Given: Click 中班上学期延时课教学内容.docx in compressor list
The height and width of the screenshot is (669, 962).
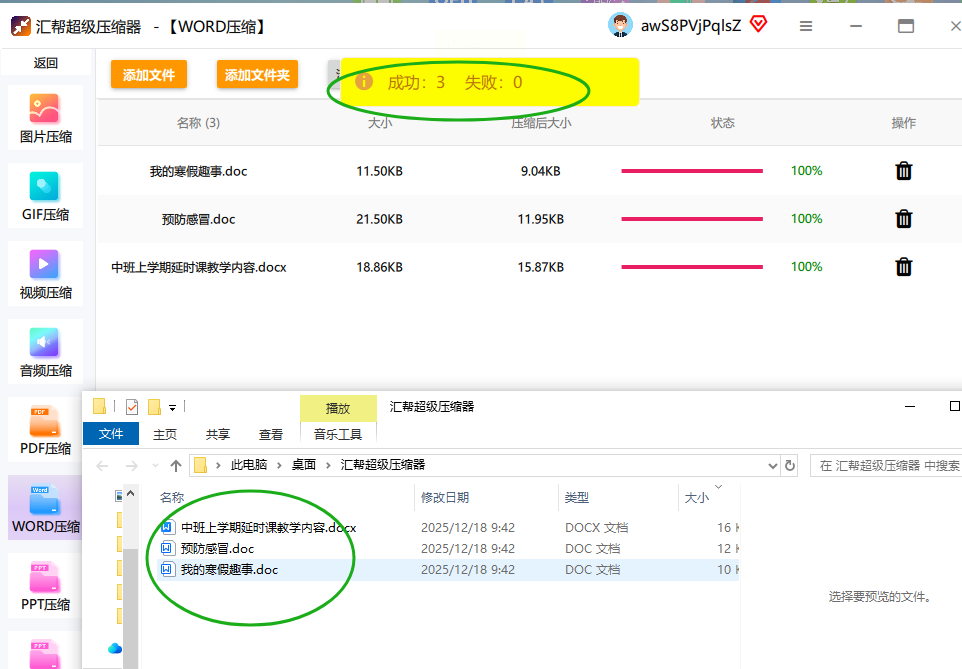Looking at the screenshot, I should tap(199, 267).
